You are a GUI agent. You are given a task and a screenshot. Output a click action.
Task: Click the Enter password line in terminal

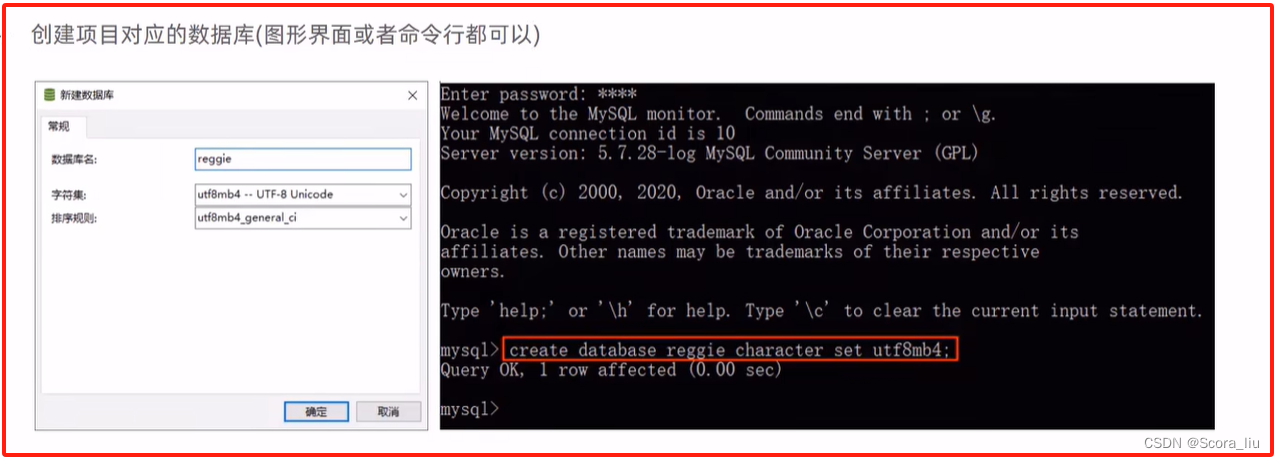click(539, 94)
